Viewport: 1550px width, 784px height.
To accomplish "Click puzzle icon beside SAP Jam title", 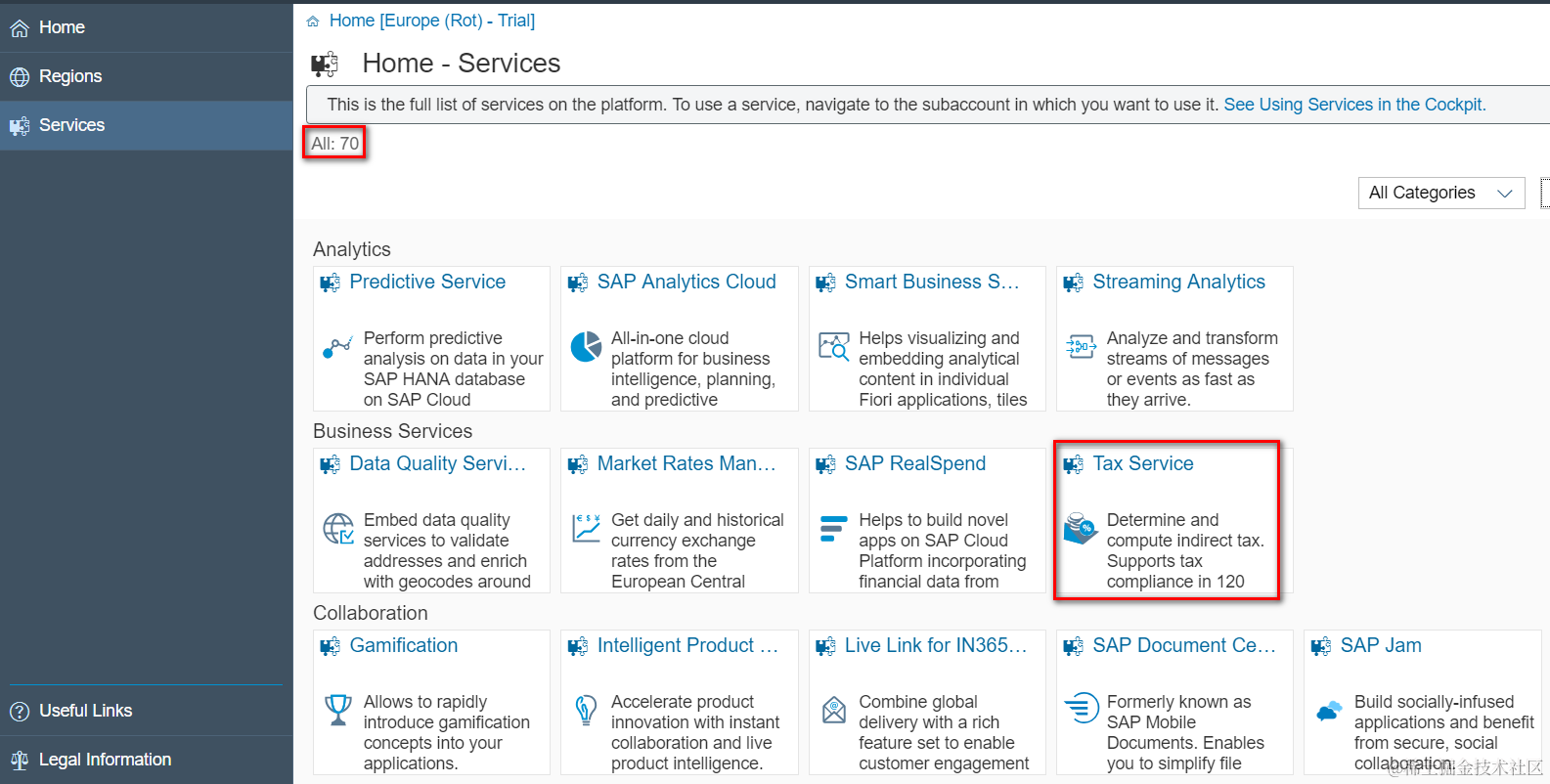I will point(1321,647).
